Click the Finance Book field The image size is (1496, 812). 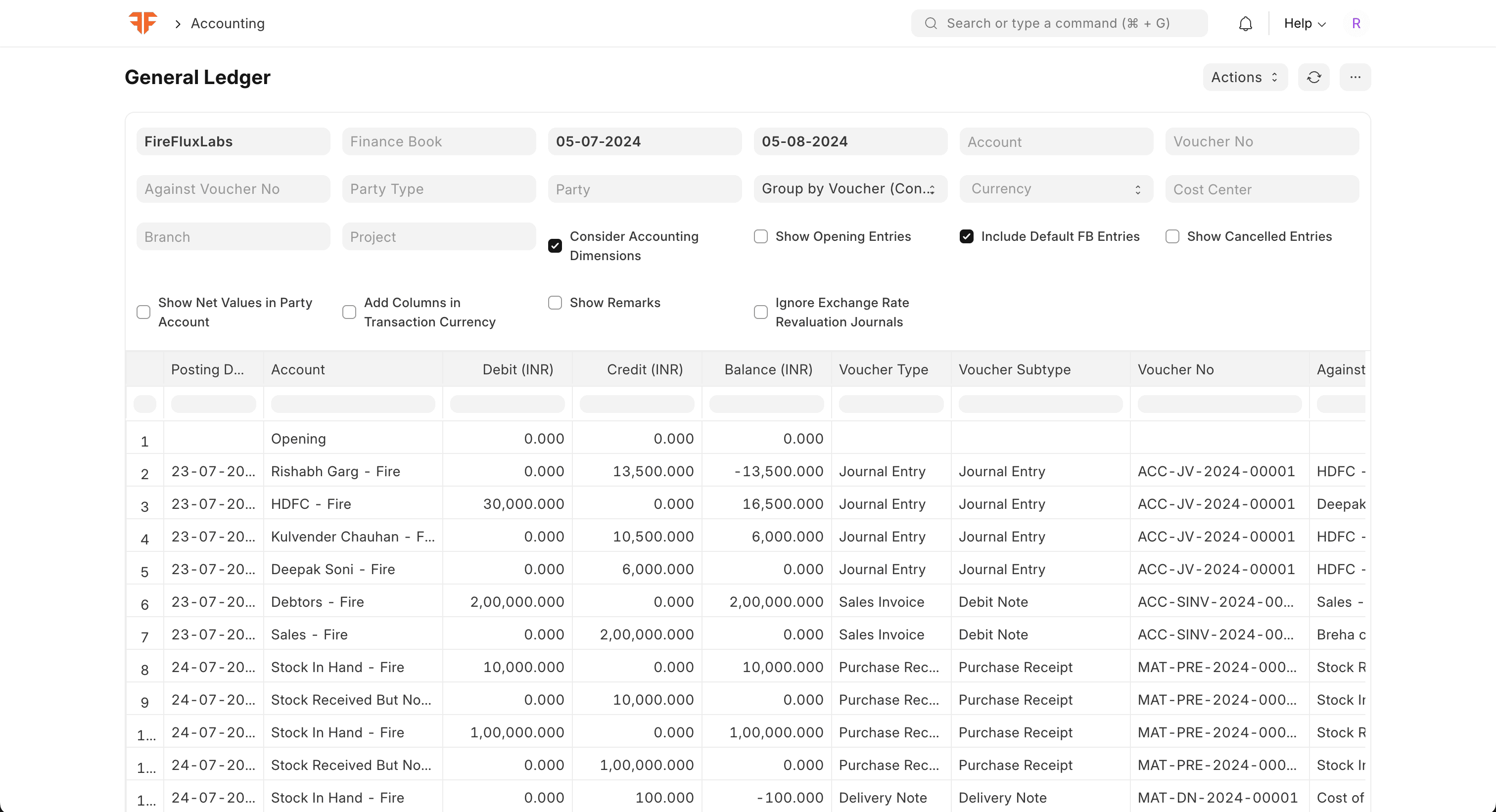click(x=438, y=141)
